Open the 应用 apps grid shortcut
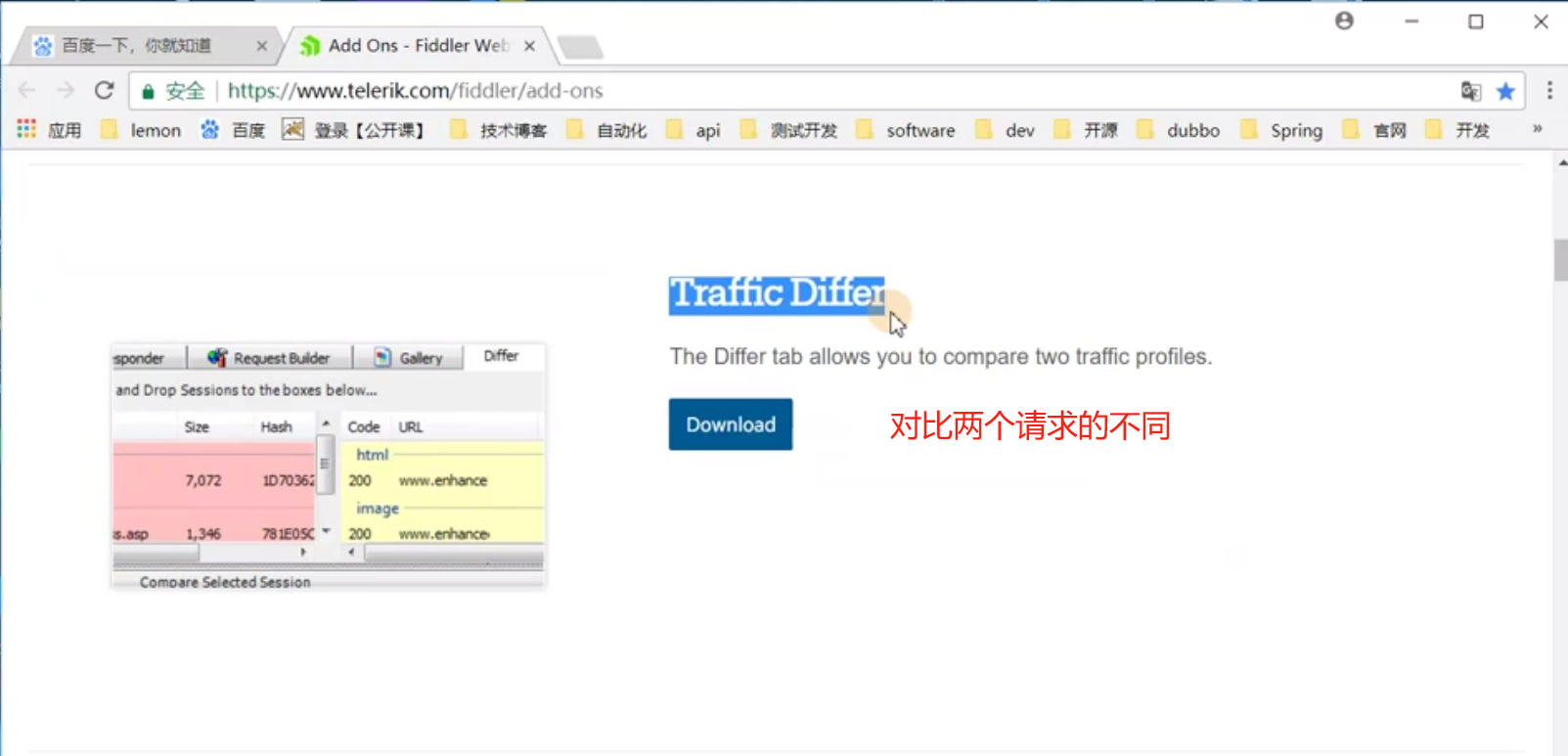 [x=49, y=130]
